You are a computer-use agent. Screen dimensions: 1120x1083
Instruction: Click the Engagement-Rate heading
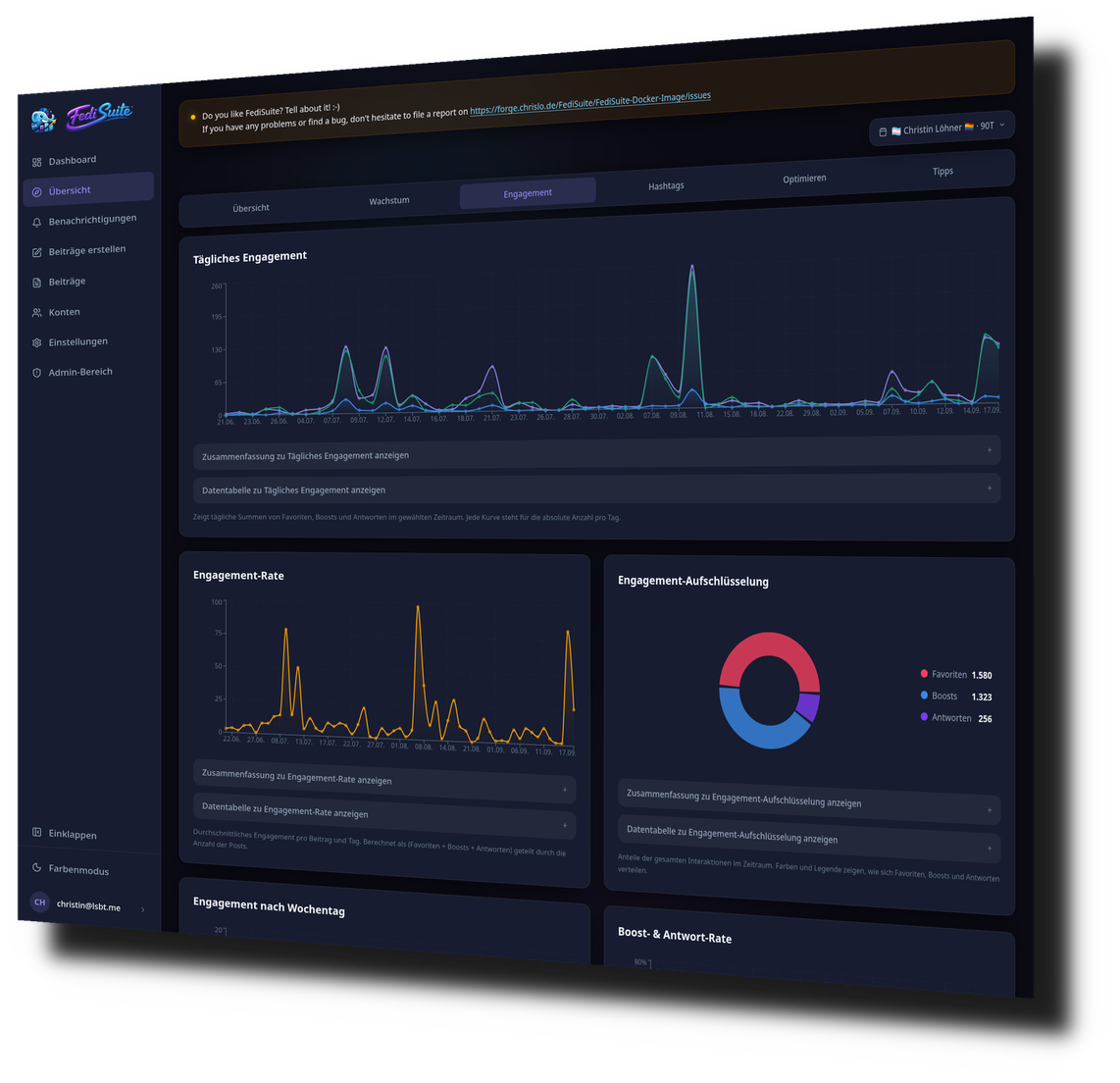tap(238, 575)
